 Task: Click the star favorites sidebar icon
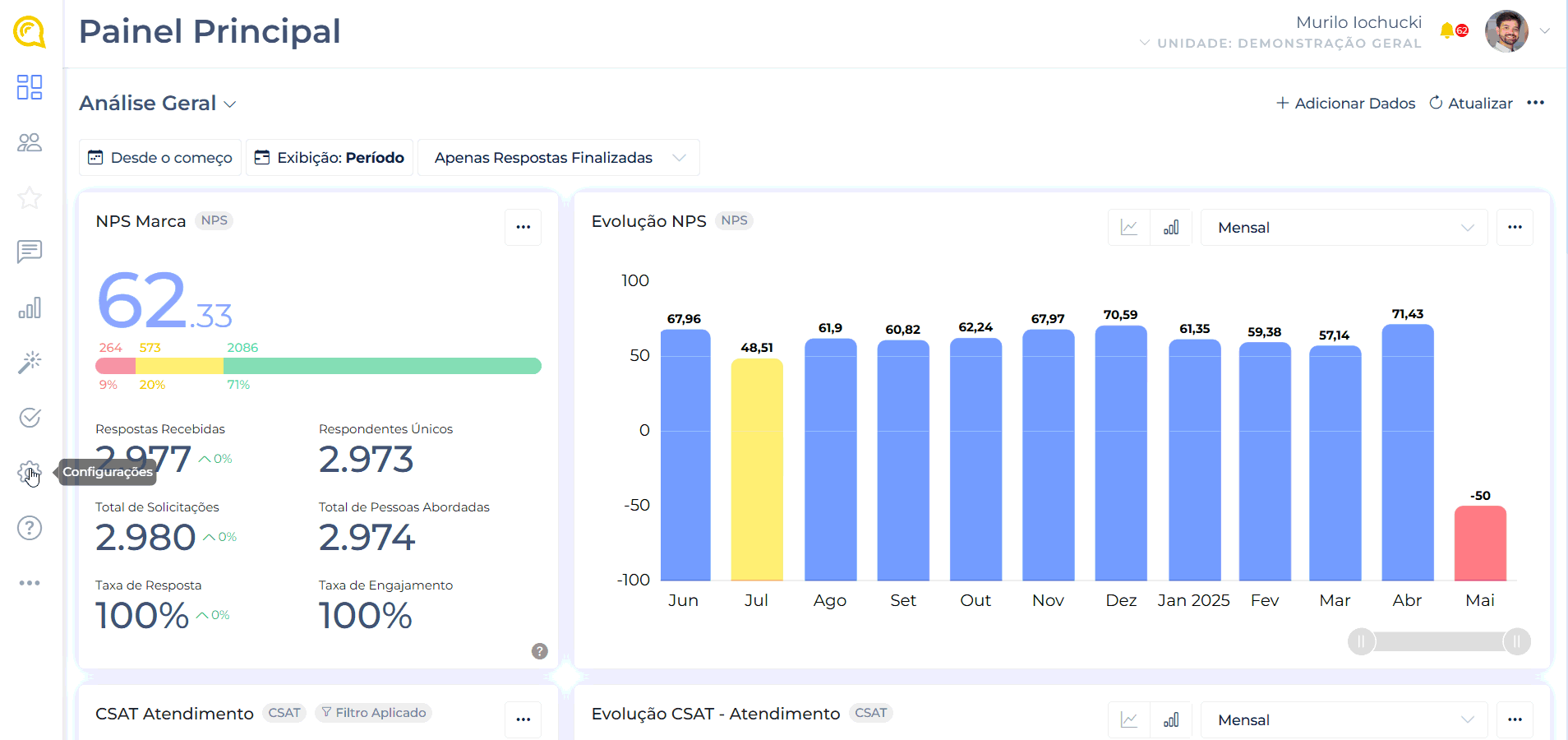[30, 197]
